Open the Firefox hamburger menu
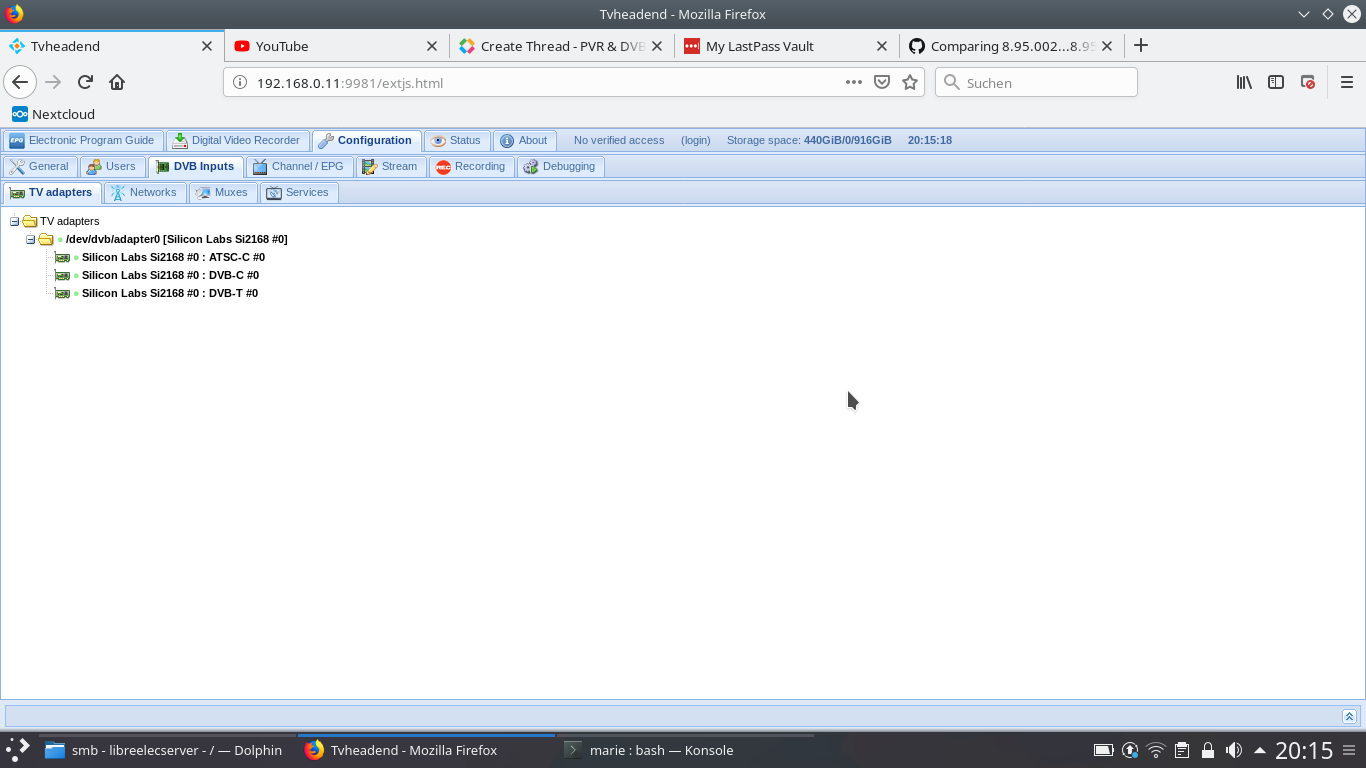This screenshot has width=1366, height=768. point(1346,82)
